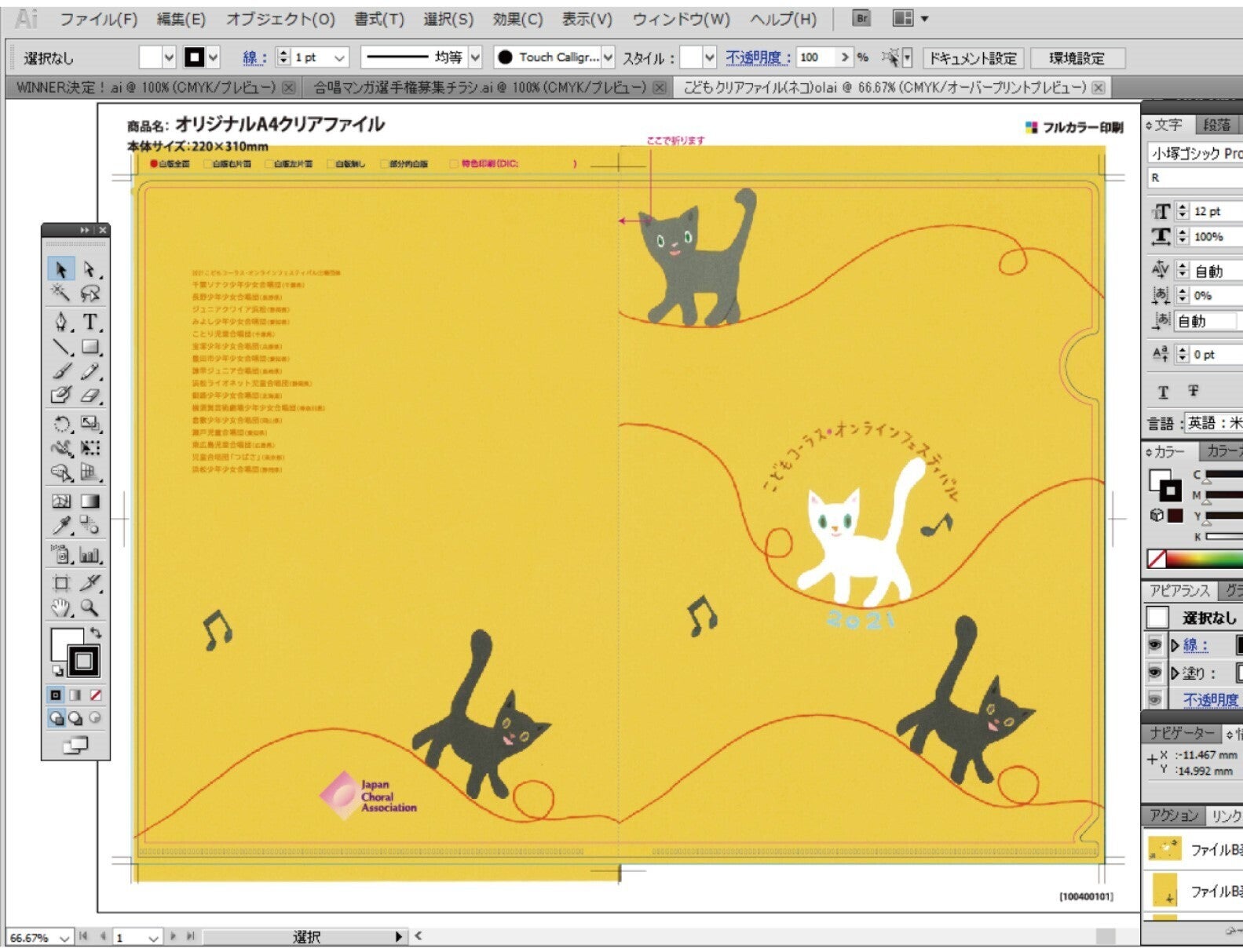Select the Type tool

[90, 322]
